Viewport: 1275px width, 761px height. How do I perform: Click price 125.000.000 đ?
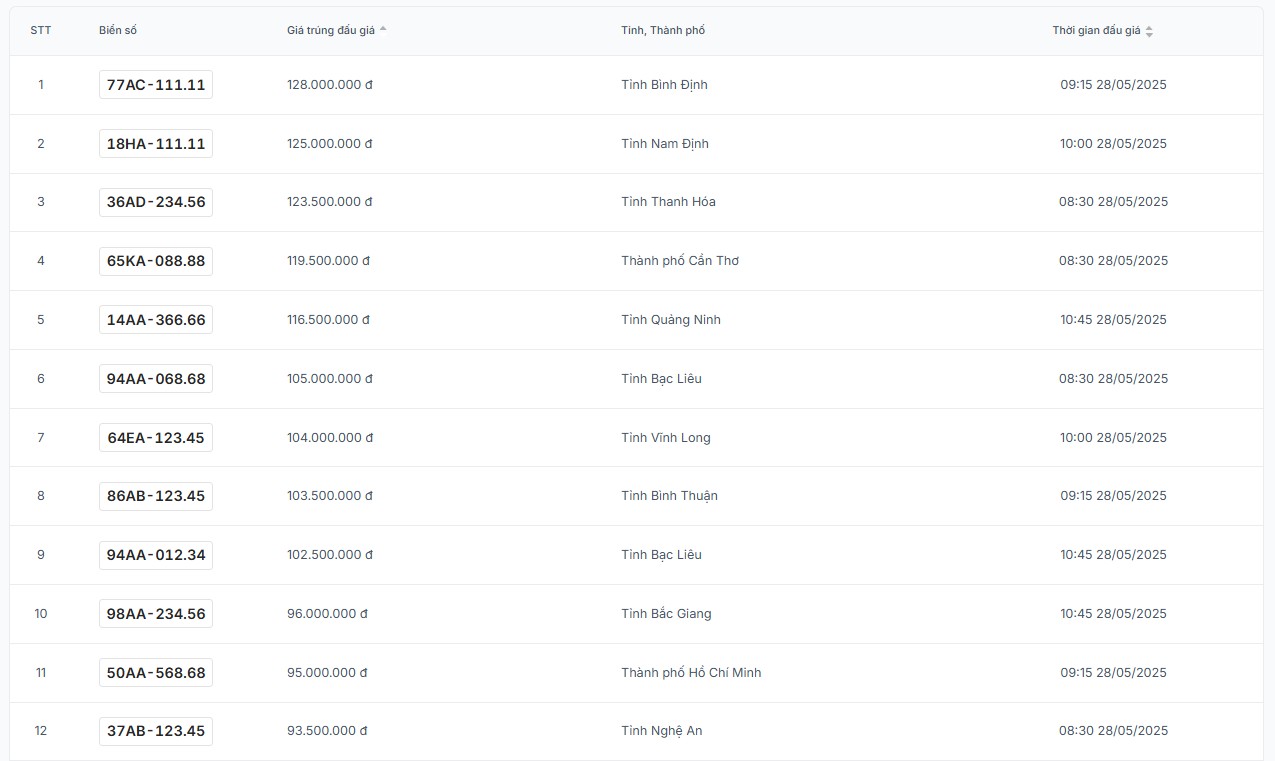tap(330, 144)
